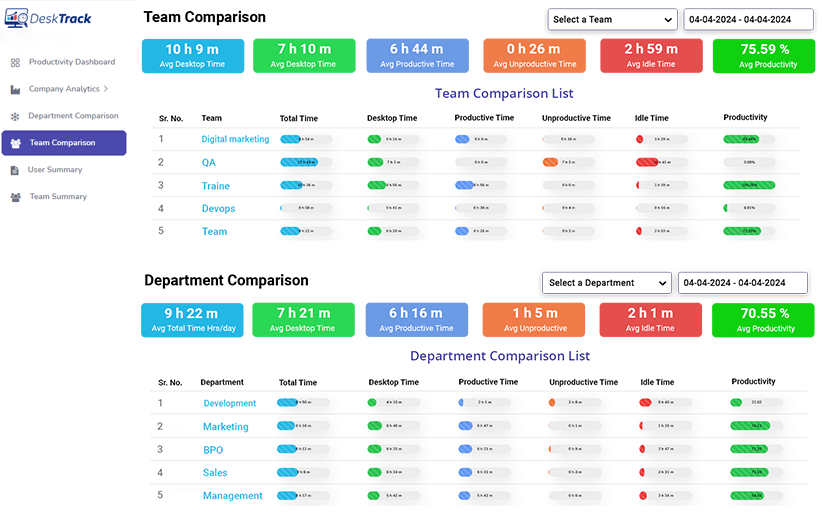Open the Select a Team dropdown
This screenshot has height=514, width=822.
point(612,19)
